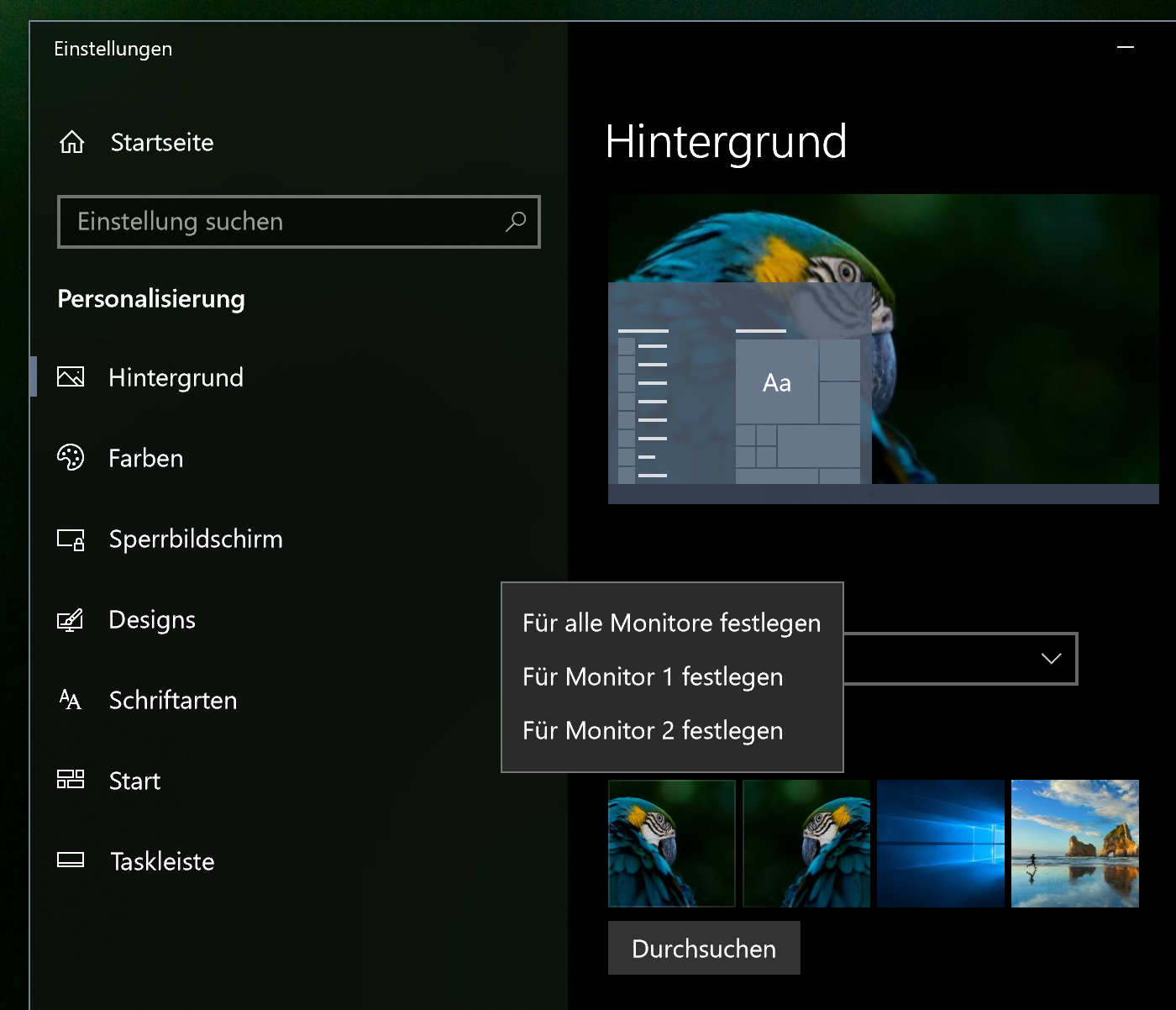1176x1010 pixels.
Task: Click the magnifier icon in search box
Action: [516, 221]
